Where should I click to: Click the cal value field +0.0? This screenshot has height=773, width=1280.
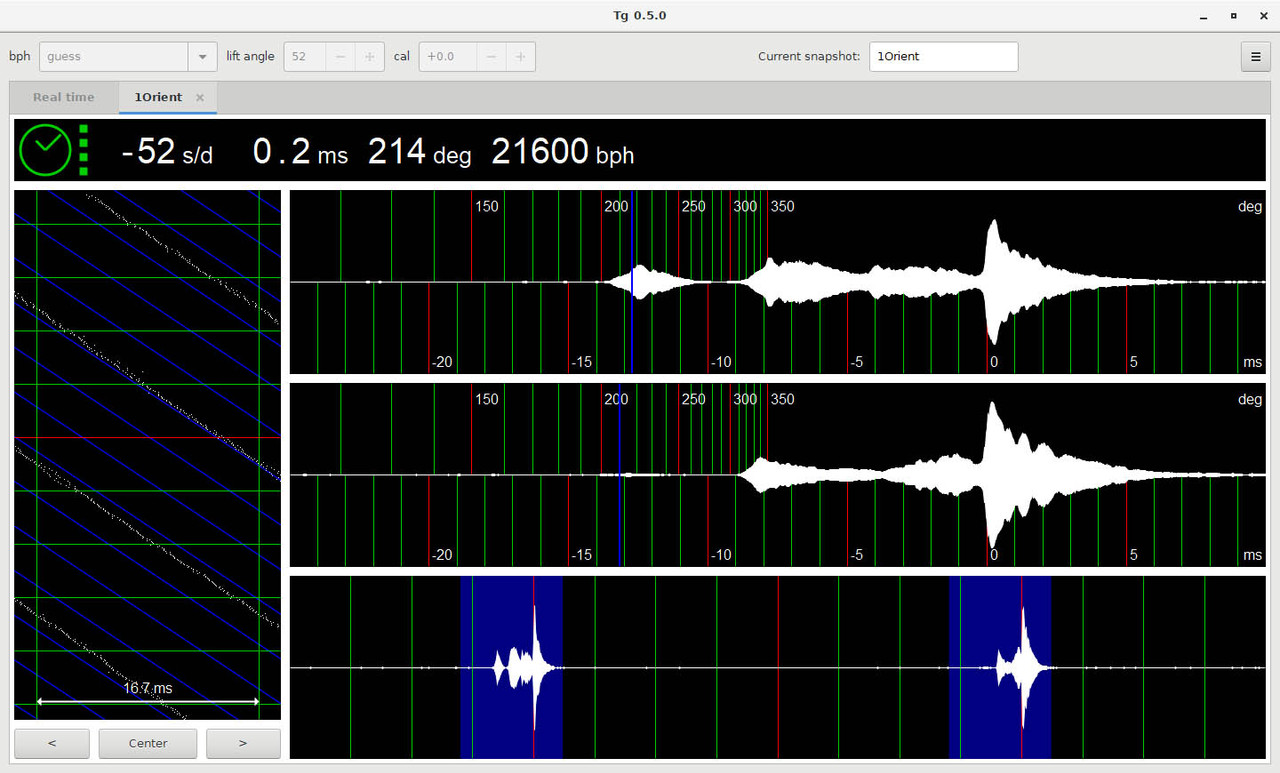click(447, 57)
